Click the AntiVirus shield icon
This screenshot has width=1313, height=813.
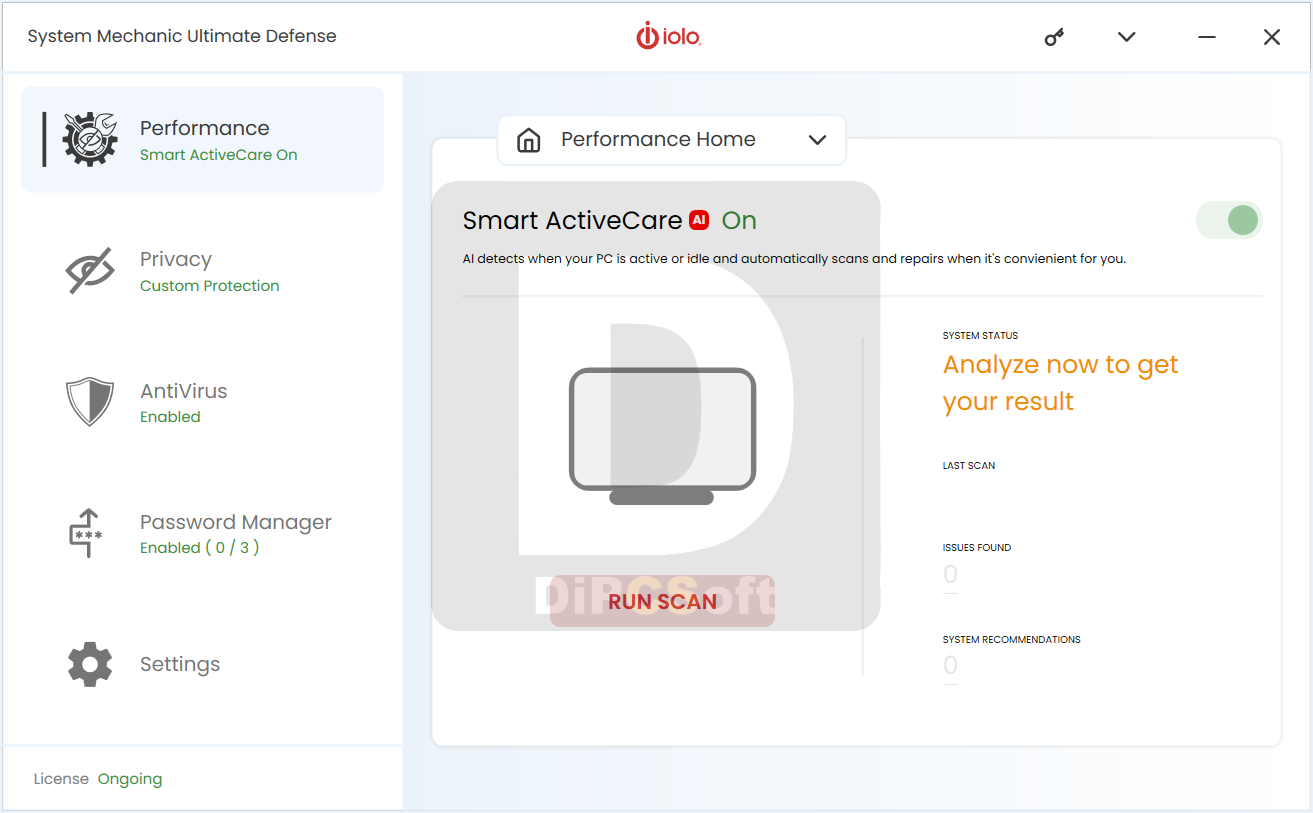(x=90, y=402)
